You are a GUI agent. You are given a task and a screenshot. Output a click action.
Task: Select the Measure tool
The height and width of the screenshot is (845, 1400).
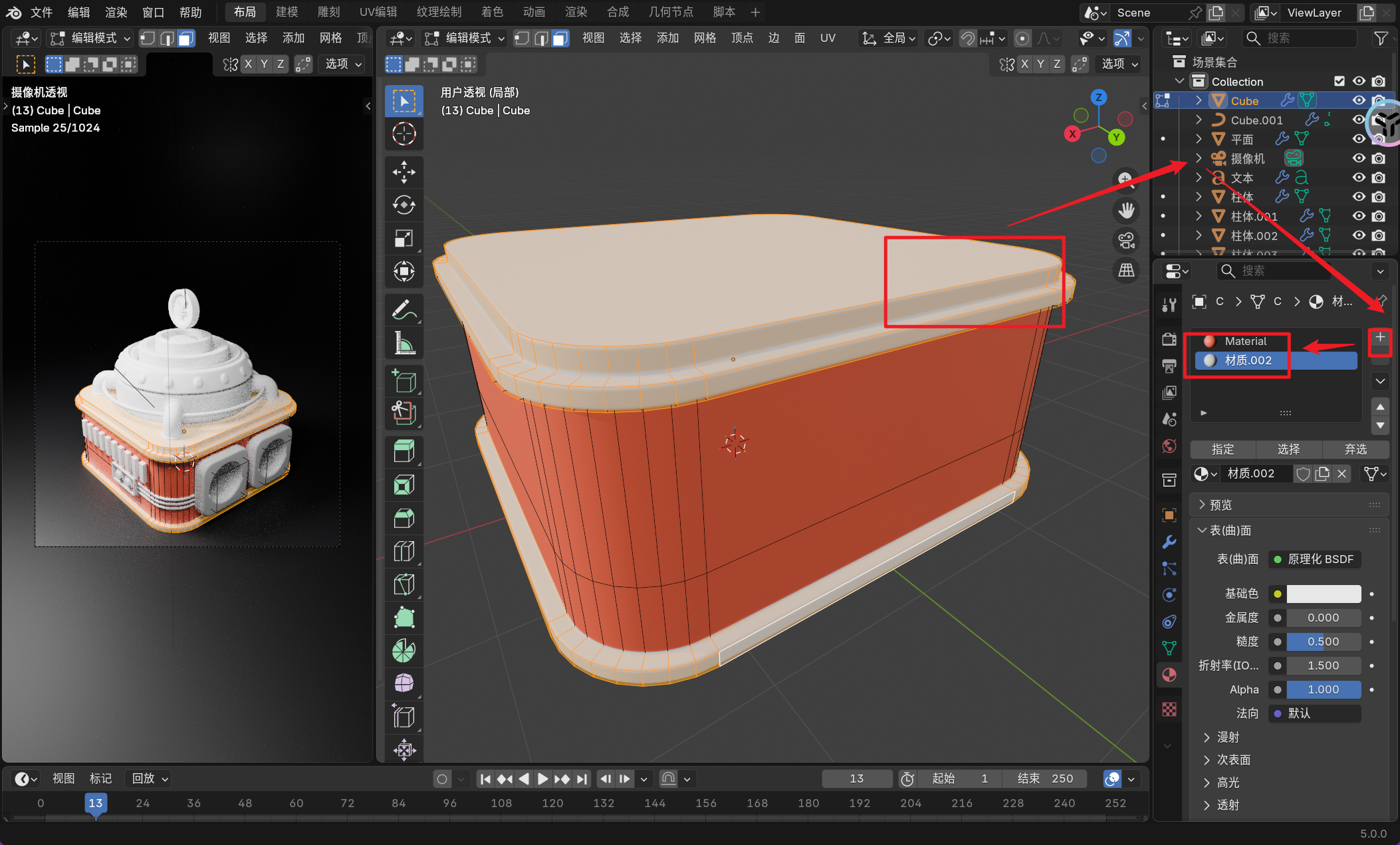(404, 343)
